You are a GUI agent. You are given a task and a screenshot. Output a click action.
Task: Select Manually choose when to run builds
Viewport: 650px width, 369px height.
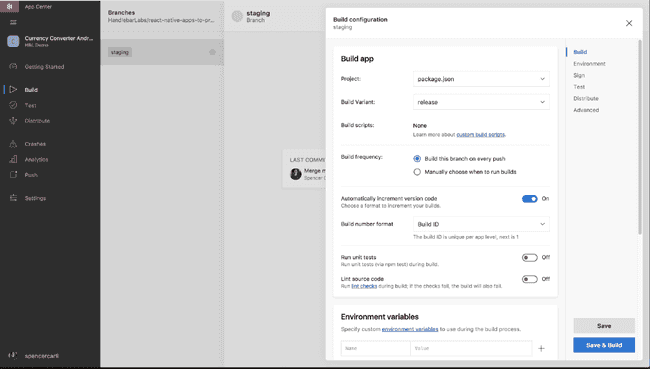pyautogui.click(x=417, y=172)
